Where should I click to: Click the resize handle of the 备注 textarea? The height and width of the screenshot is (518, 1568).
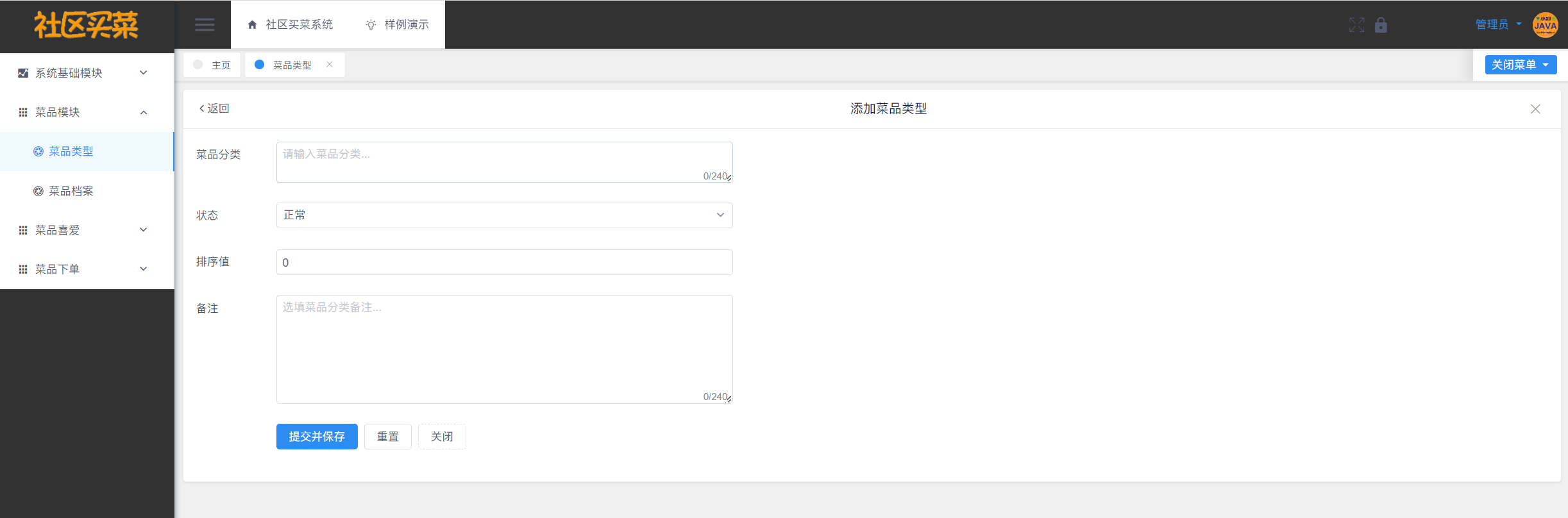(x=729, y=399)
